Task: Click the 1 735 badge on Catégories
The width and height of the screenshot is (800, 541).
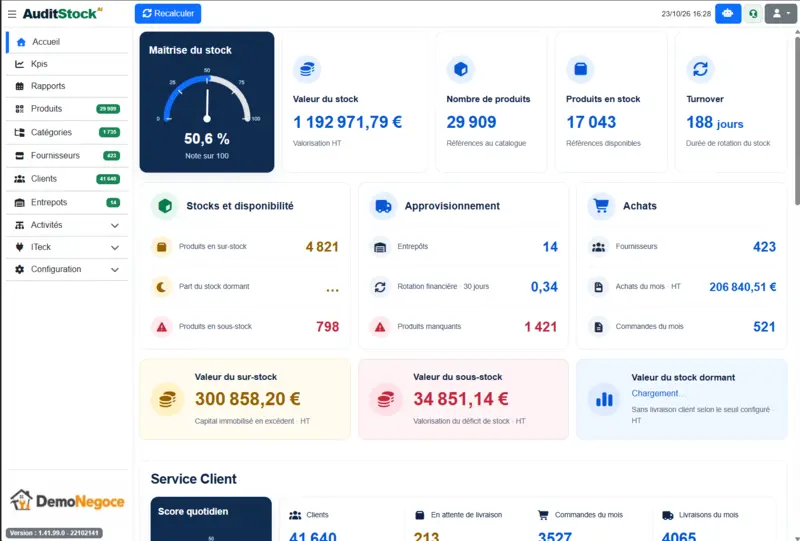Action: tap(109, 132)
